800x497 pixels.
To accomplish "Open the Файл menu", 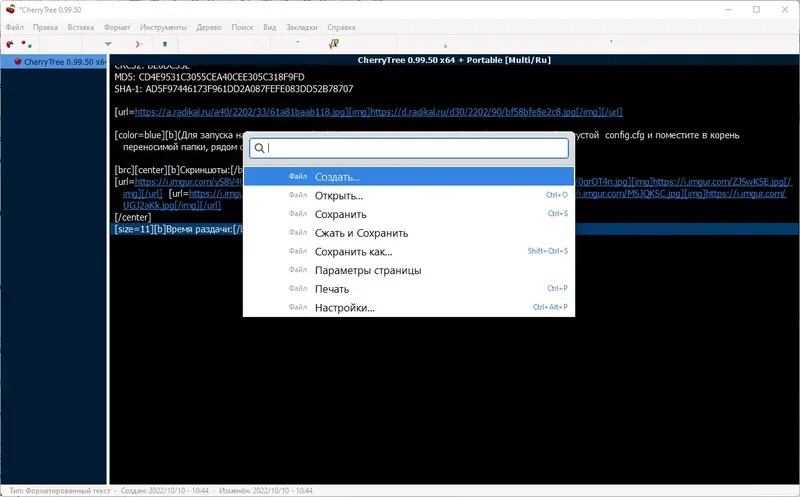I will click(x=15, y=27).
